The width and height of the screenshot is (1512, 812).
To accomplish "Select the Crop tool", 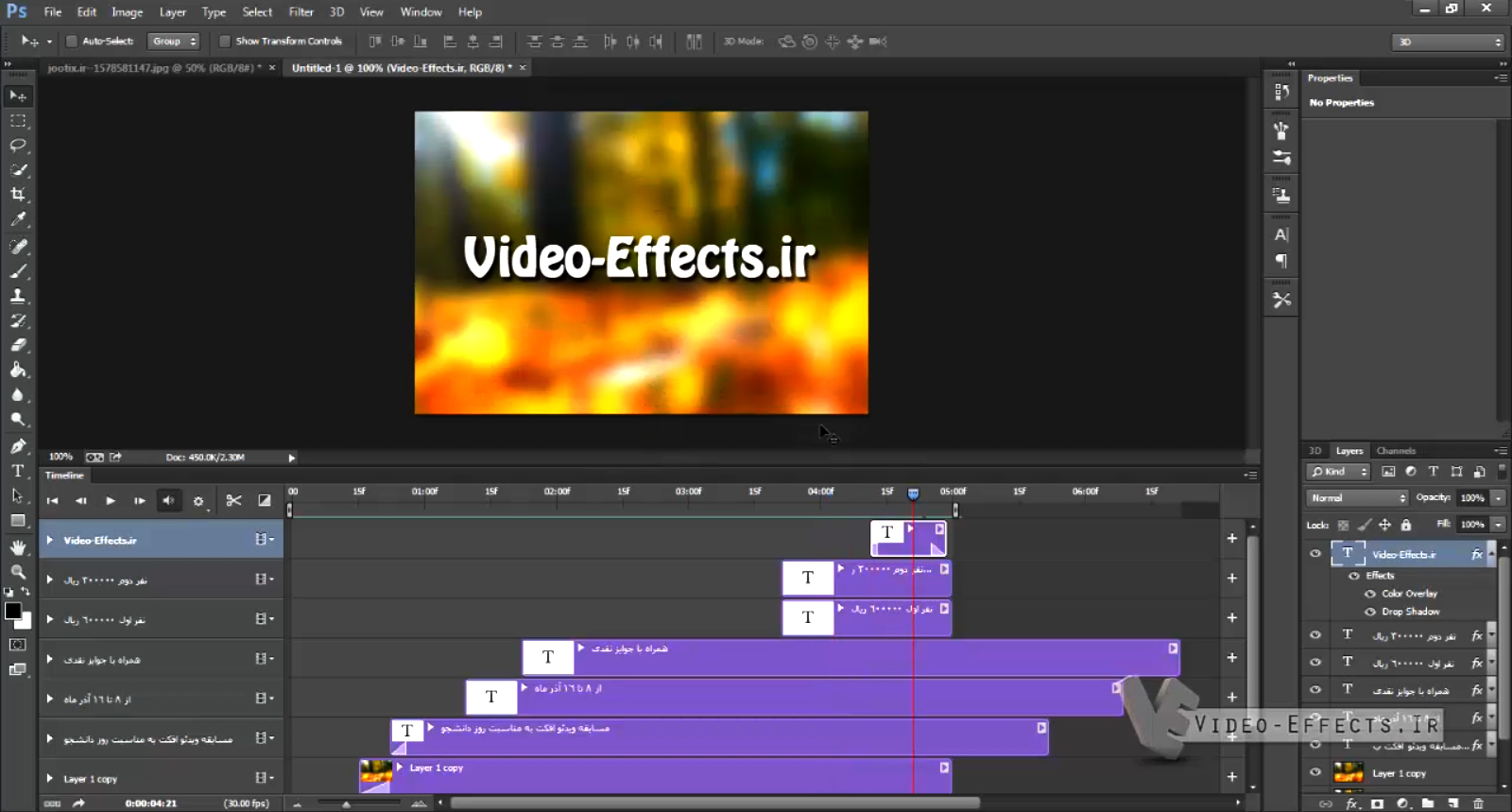I will [x=18, y=195].
